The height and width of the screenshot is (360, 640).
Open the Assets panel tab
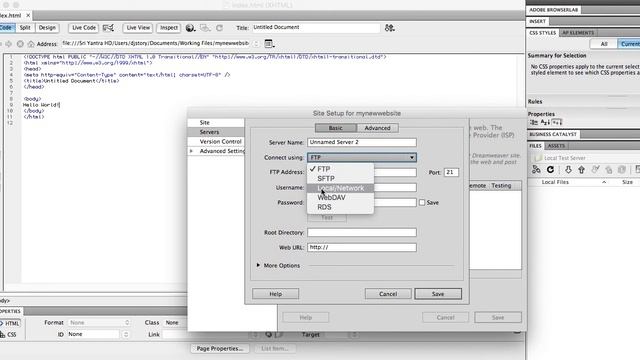556,146
